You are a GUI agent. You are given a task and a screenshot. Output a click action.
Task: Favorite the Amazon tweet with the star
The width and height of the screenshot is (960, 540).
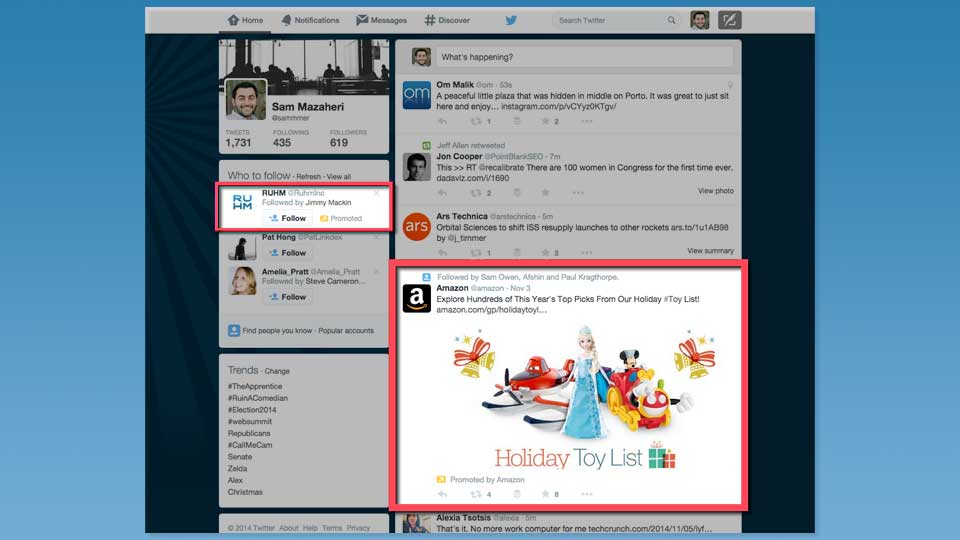[x=545, y=494]
